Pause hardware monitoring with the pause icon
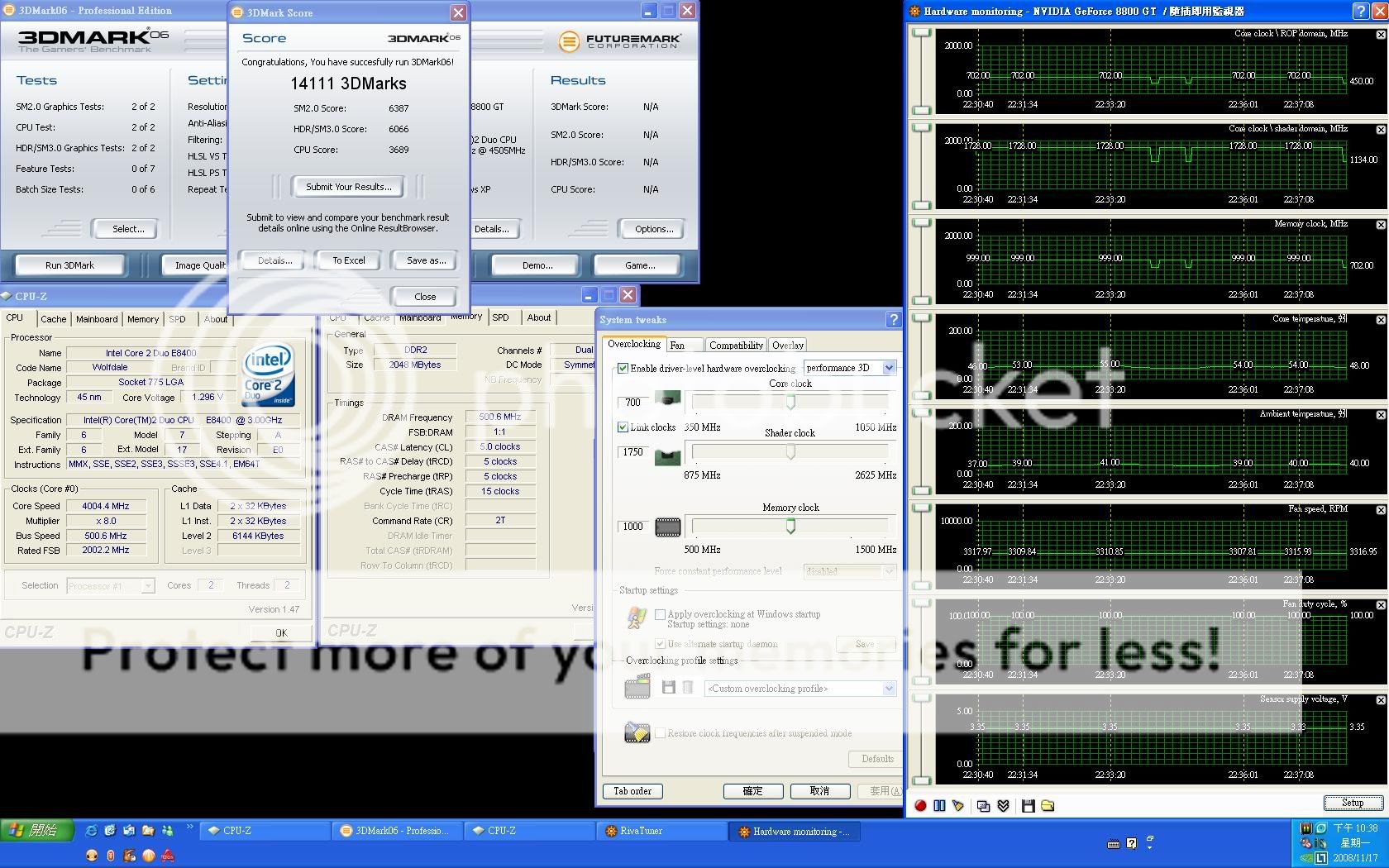1389x868 pixels. (x=939, y=805)
